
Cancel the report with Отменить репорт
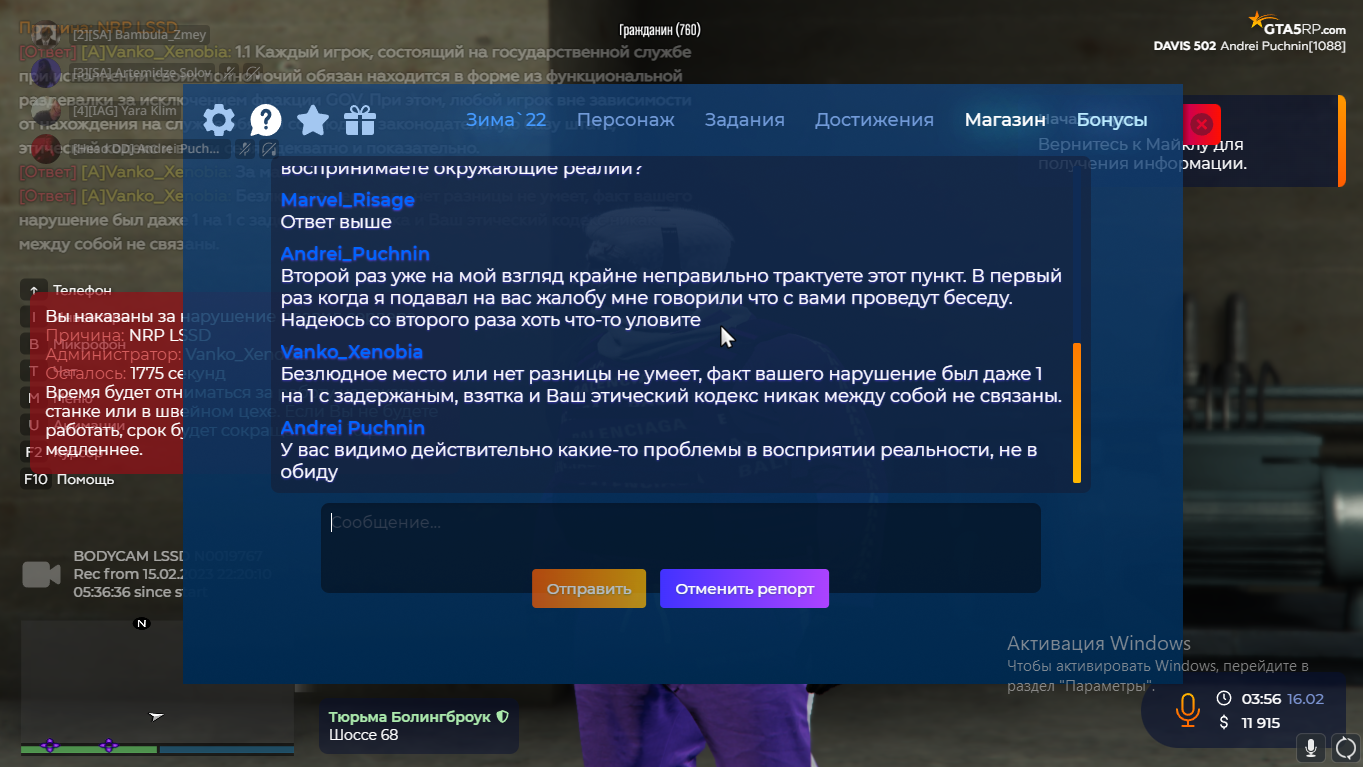pos(744,588)
